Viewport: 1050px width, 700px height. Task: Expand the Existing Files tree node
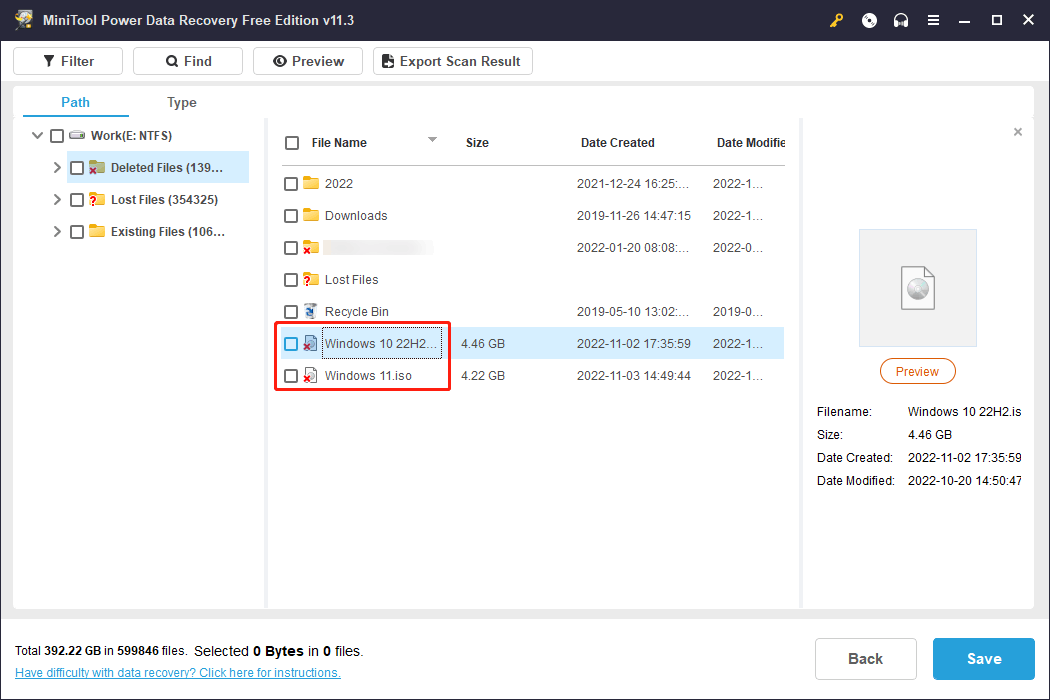[x=57, y=231]
